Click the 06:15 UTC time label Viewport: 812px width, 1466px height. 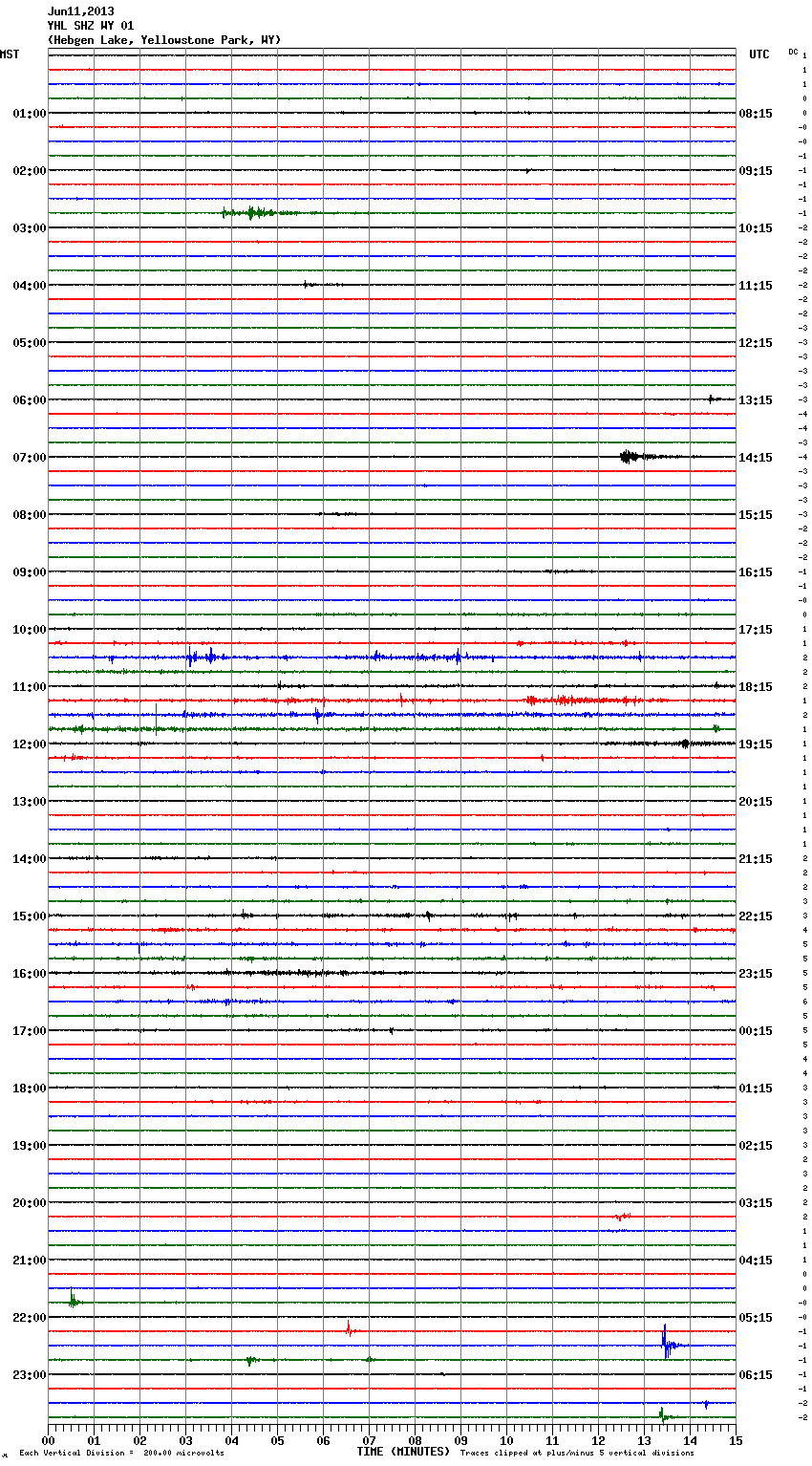[x=756, y=1375]
